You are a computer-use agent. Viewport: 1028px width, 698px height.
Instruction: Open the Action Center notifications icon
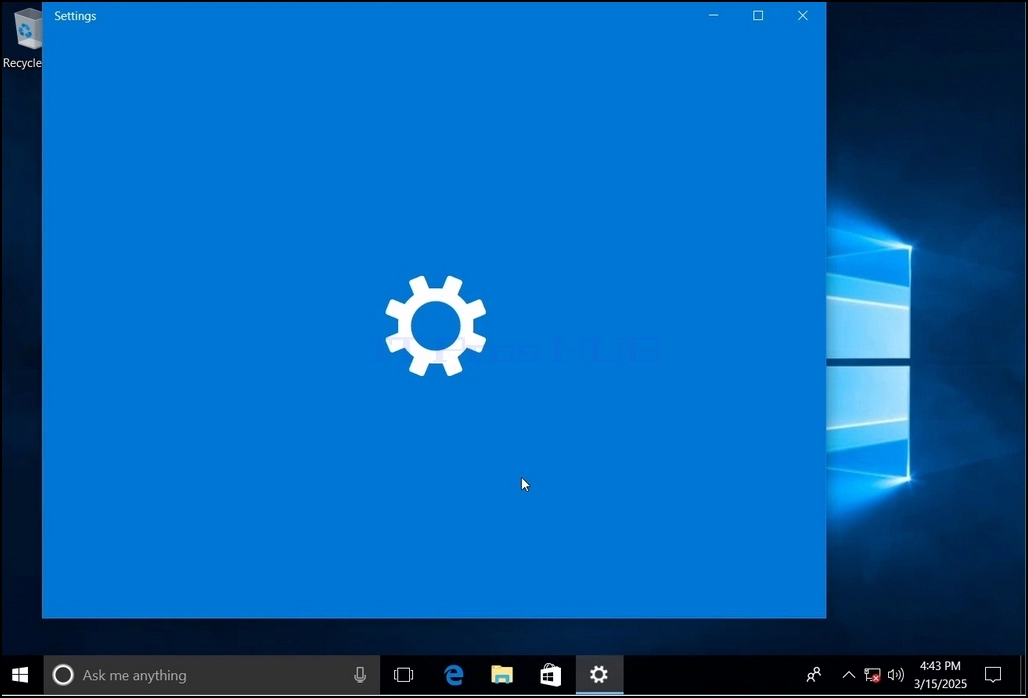[993, 674]
